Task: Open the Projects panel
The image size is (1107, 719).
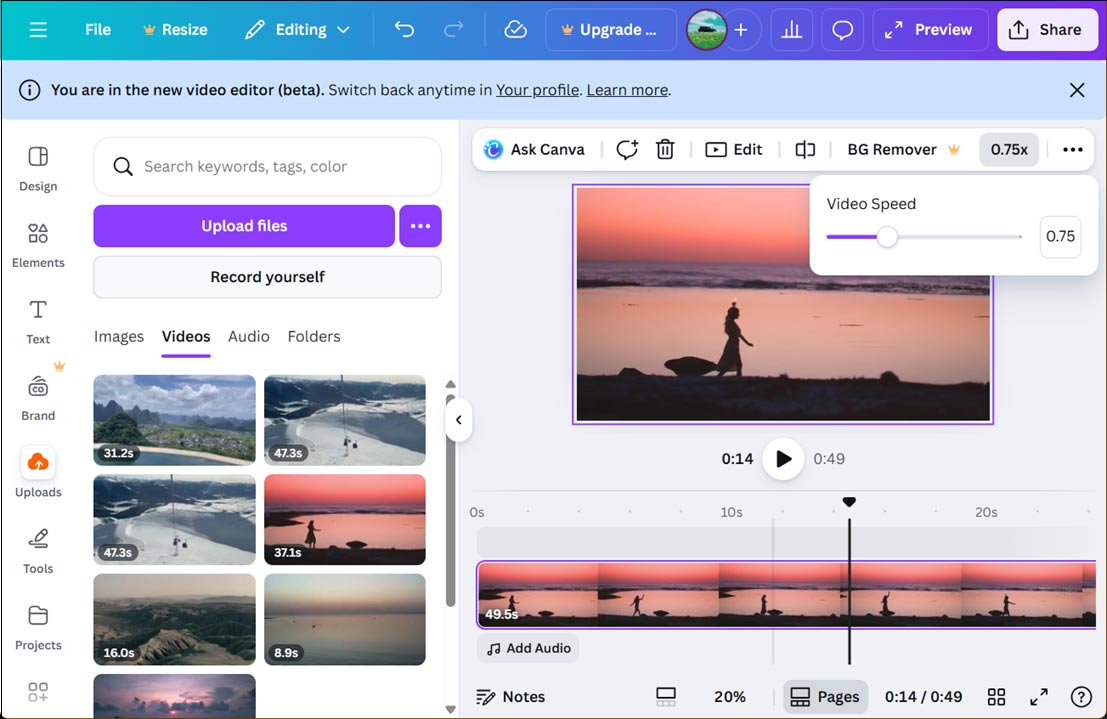Action: [x=38, y=627]
